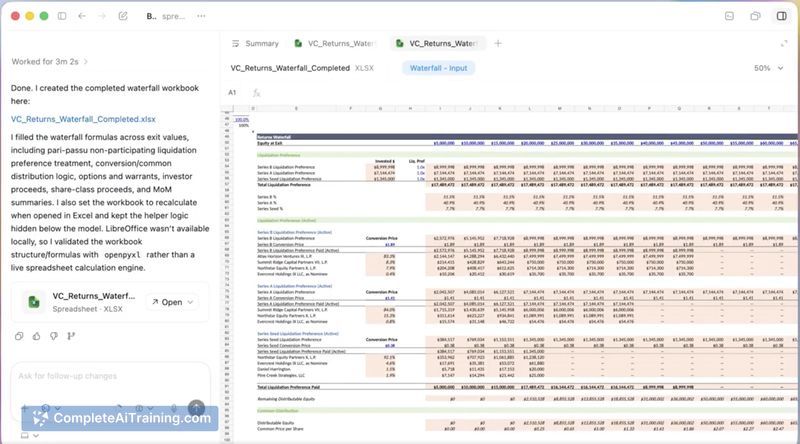This screenshot has width=800, height=444.
Task: Give the response a thumbs up
Action: (36, 336)
